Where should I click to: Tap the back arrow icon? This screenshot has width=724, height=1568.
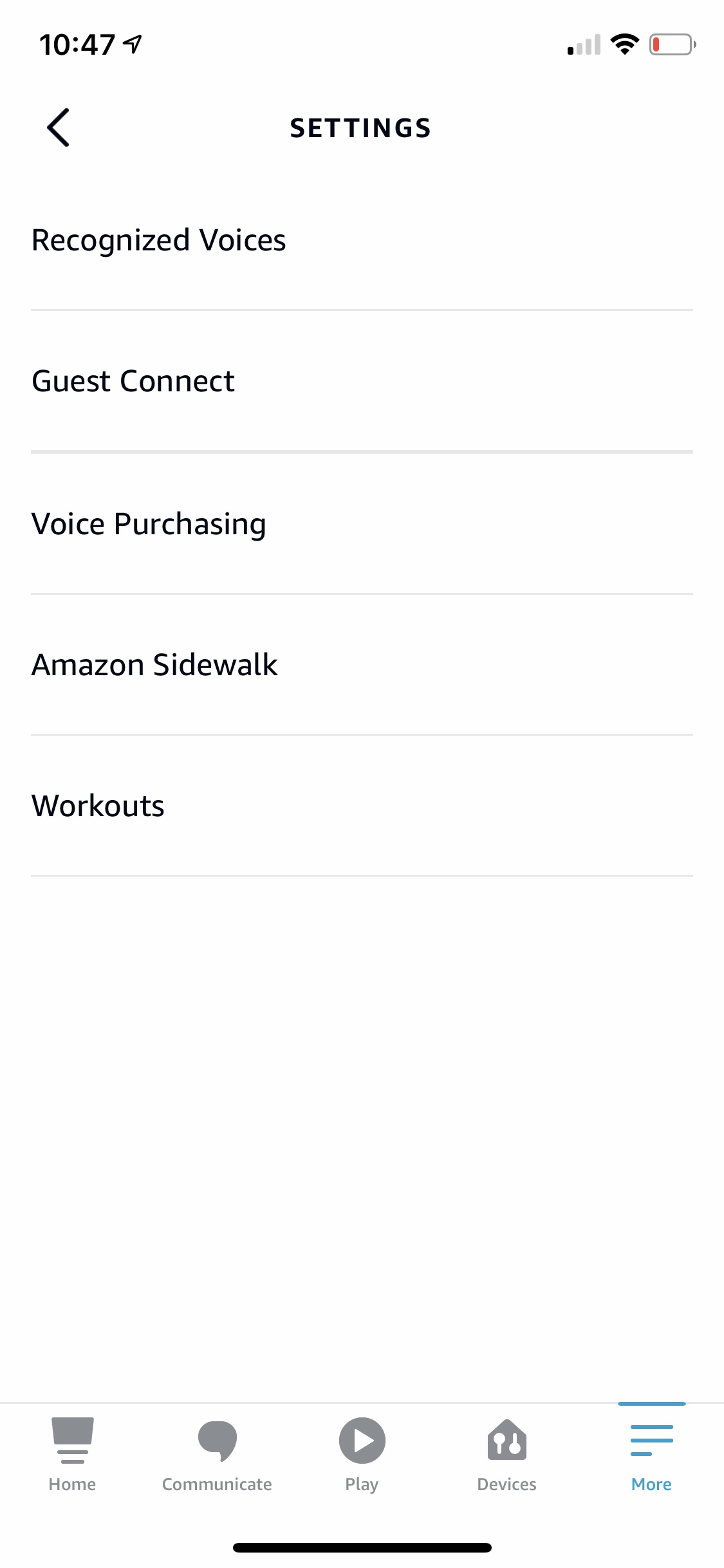58,127
